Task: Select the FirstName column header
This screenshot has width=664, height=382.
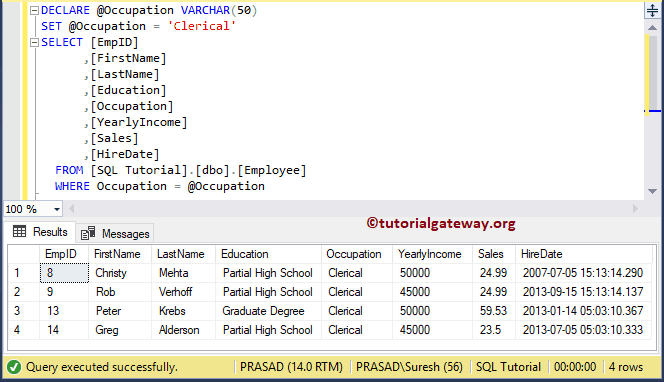Action: [x=120, y=254]
